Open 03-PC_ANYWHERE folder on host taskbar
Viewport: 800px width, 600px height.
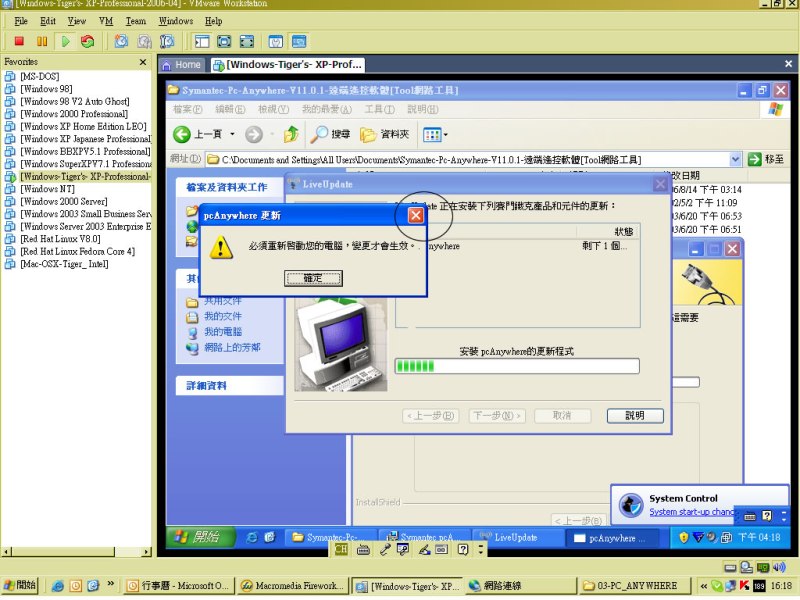(x=634, y=586)
